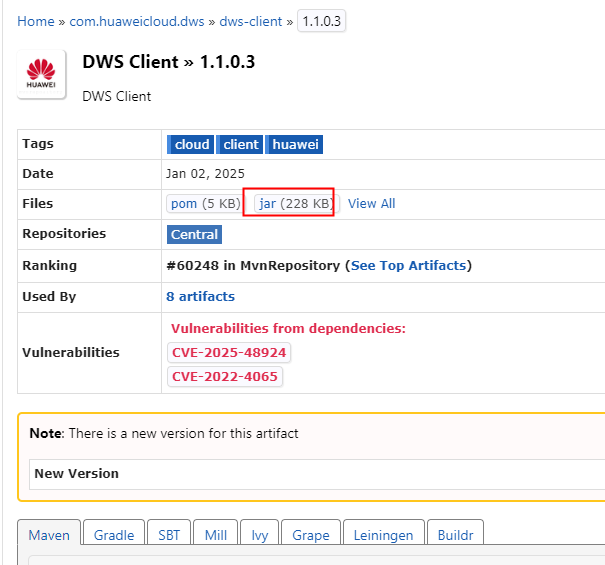Viewport: 605px width, 565px height.
Task: Go to Home breadcrumb link
Action: coord(35,21)
